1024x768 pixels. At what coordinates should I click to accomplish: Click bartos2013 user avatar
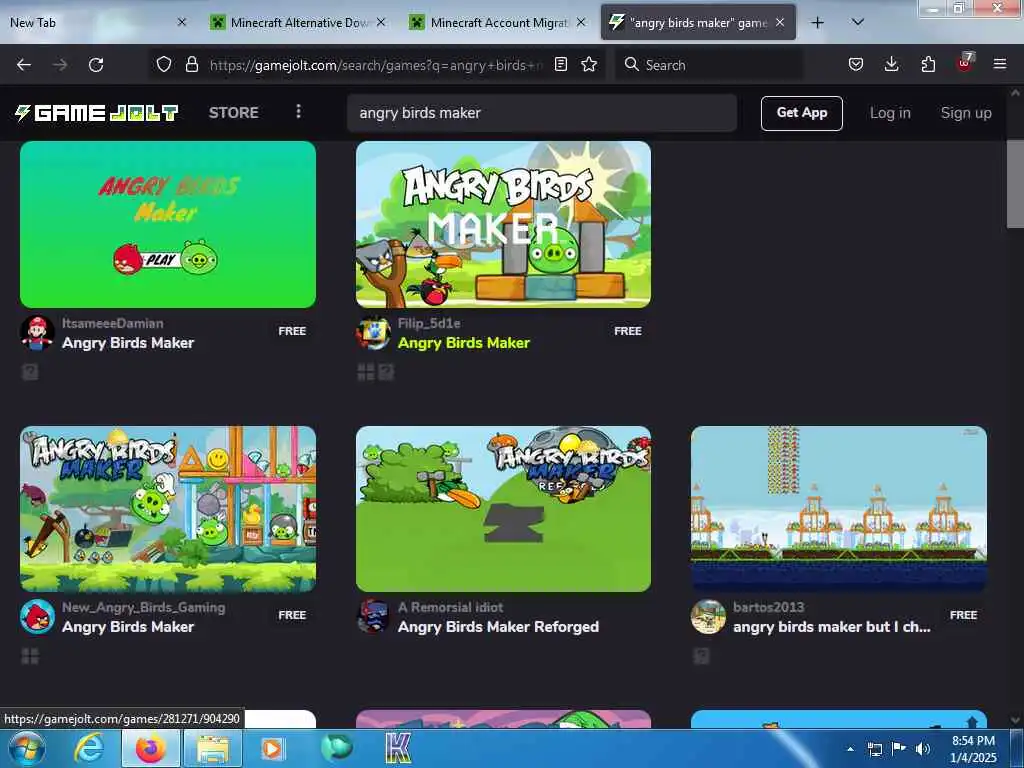pyautogui.click(x=709, y=616)
